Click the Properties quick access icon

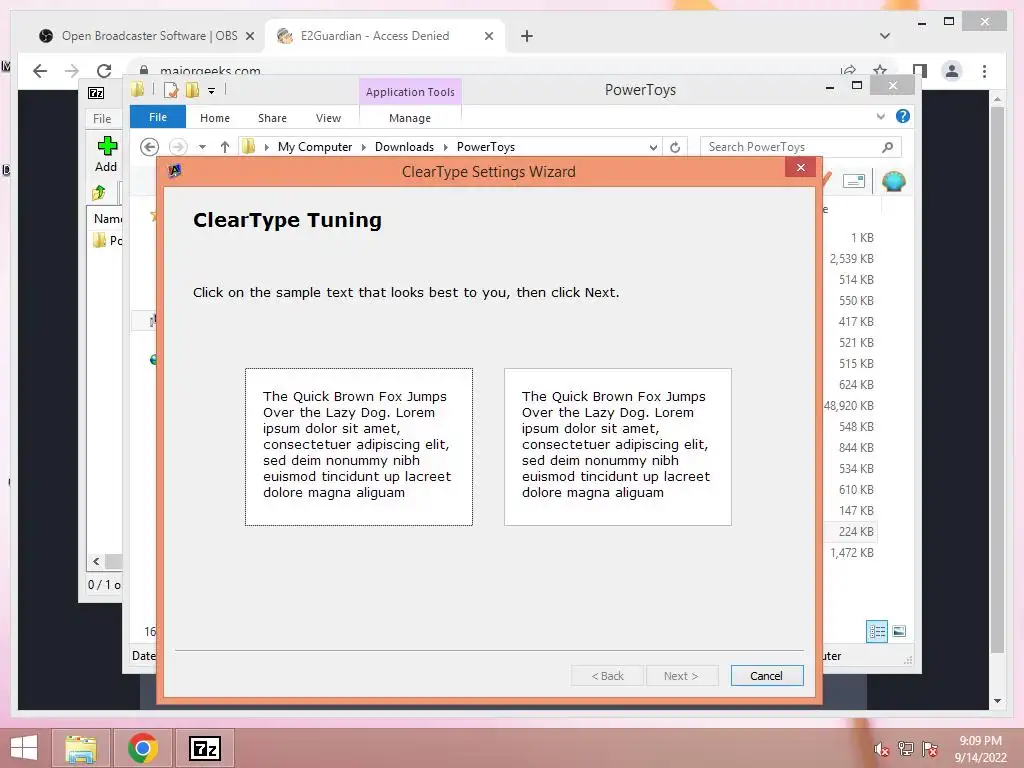pos(171,90)
